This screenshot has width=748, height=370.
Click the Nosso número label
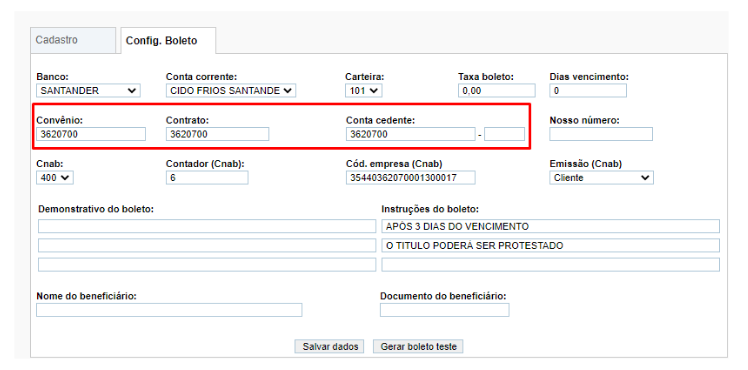click(584, 121)
